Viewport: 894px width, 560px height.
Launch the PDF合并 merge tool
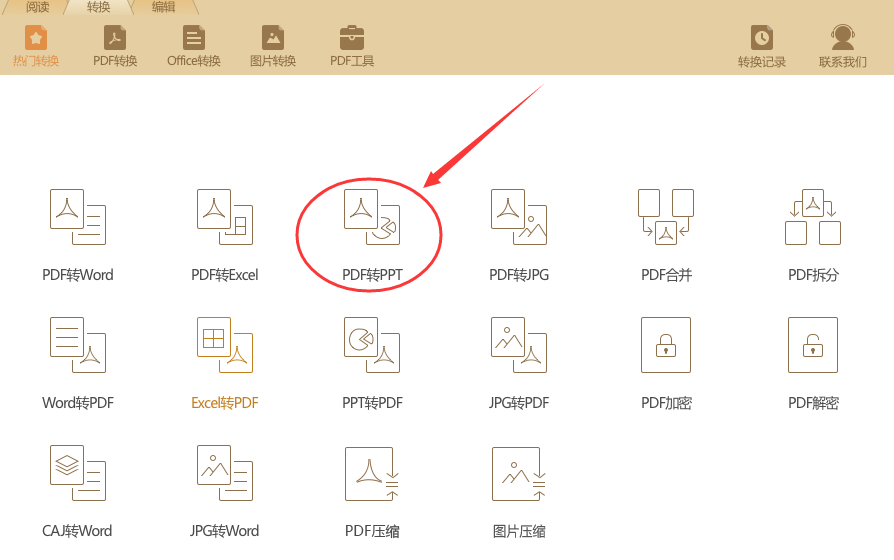[x=666, y=235]
